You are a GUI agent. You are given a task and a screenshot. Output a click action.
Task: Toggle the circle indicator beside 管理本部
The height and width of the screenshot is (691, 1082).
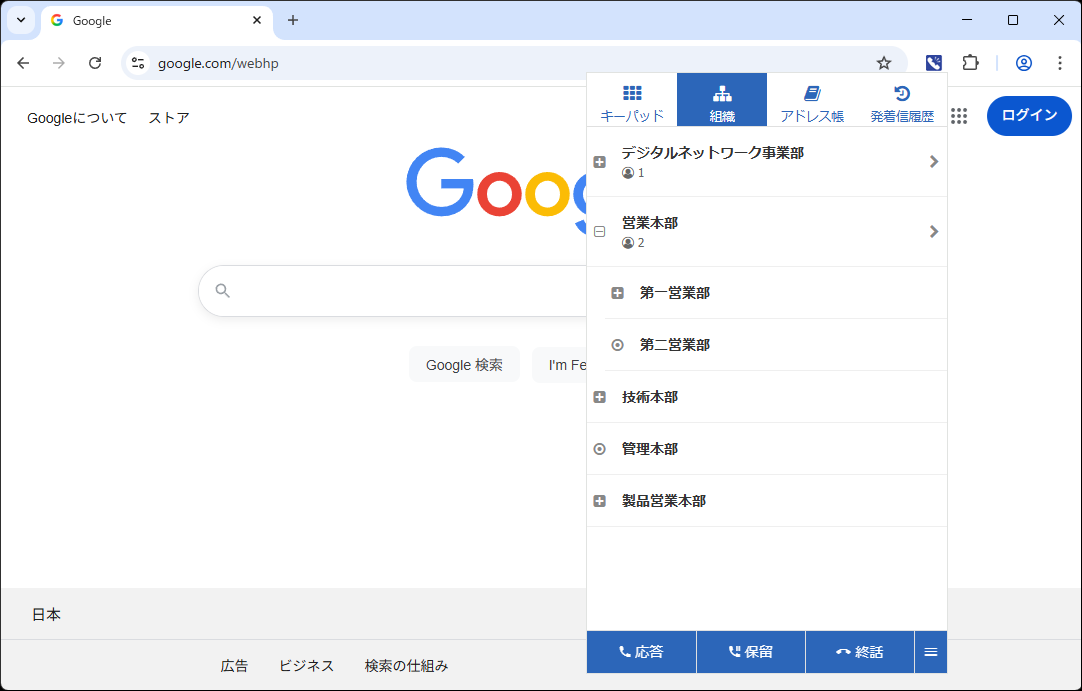(x=599, y=448)
